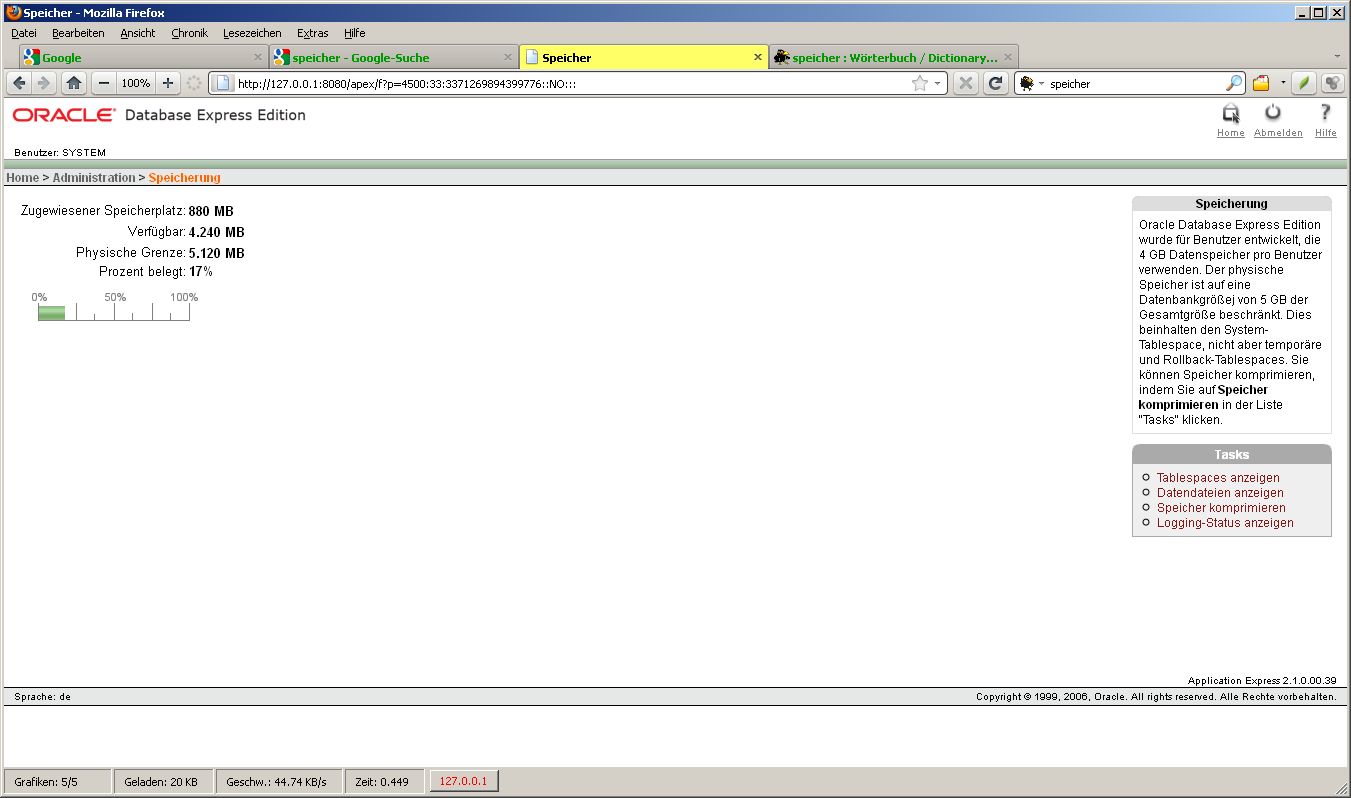
Task: Click the green leaf toolbar icon
Action: (1303, 84)
